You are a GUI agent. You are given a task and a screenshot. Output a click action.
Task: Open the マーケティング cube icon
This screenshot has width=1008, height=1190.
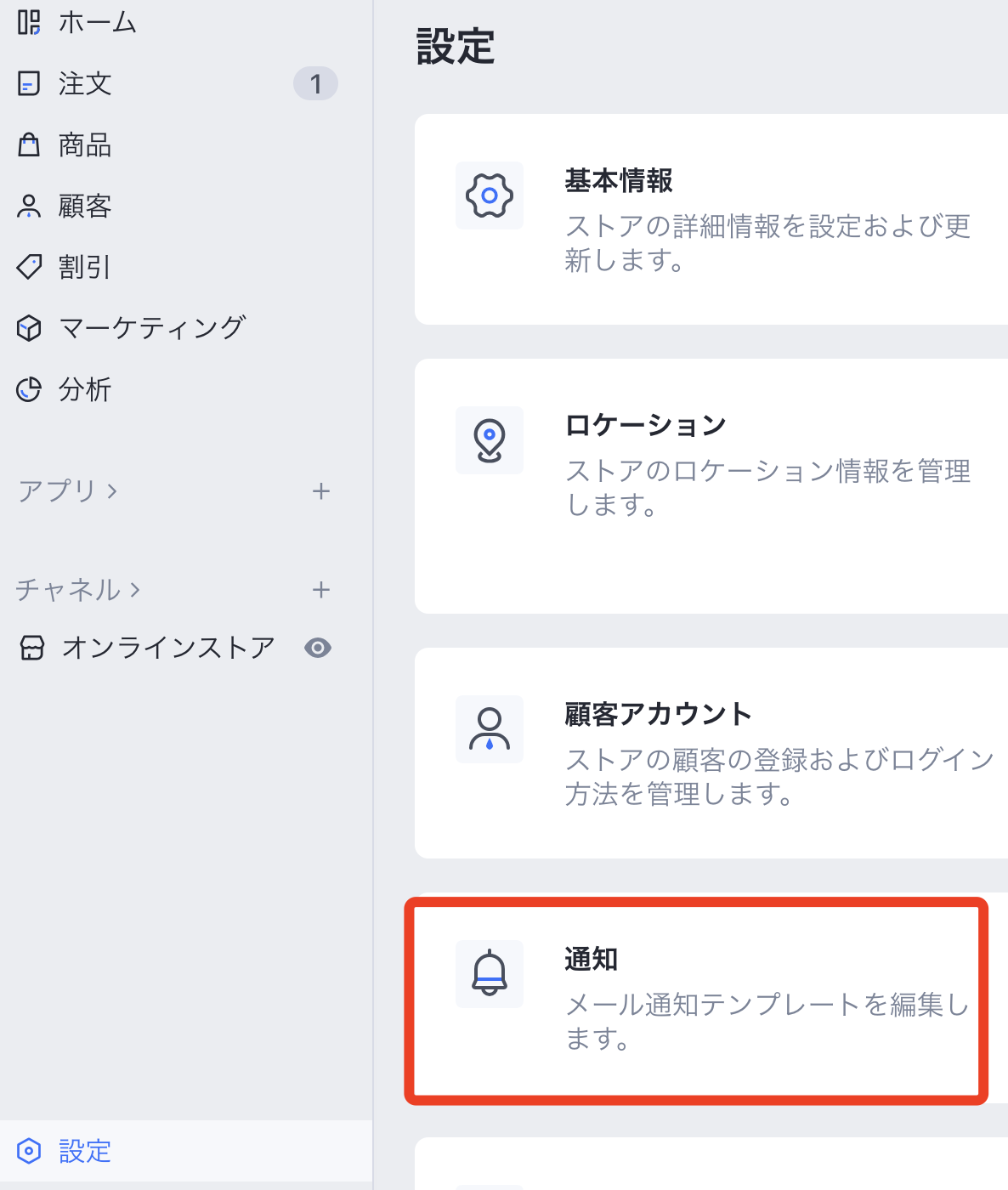pos(29,328)
